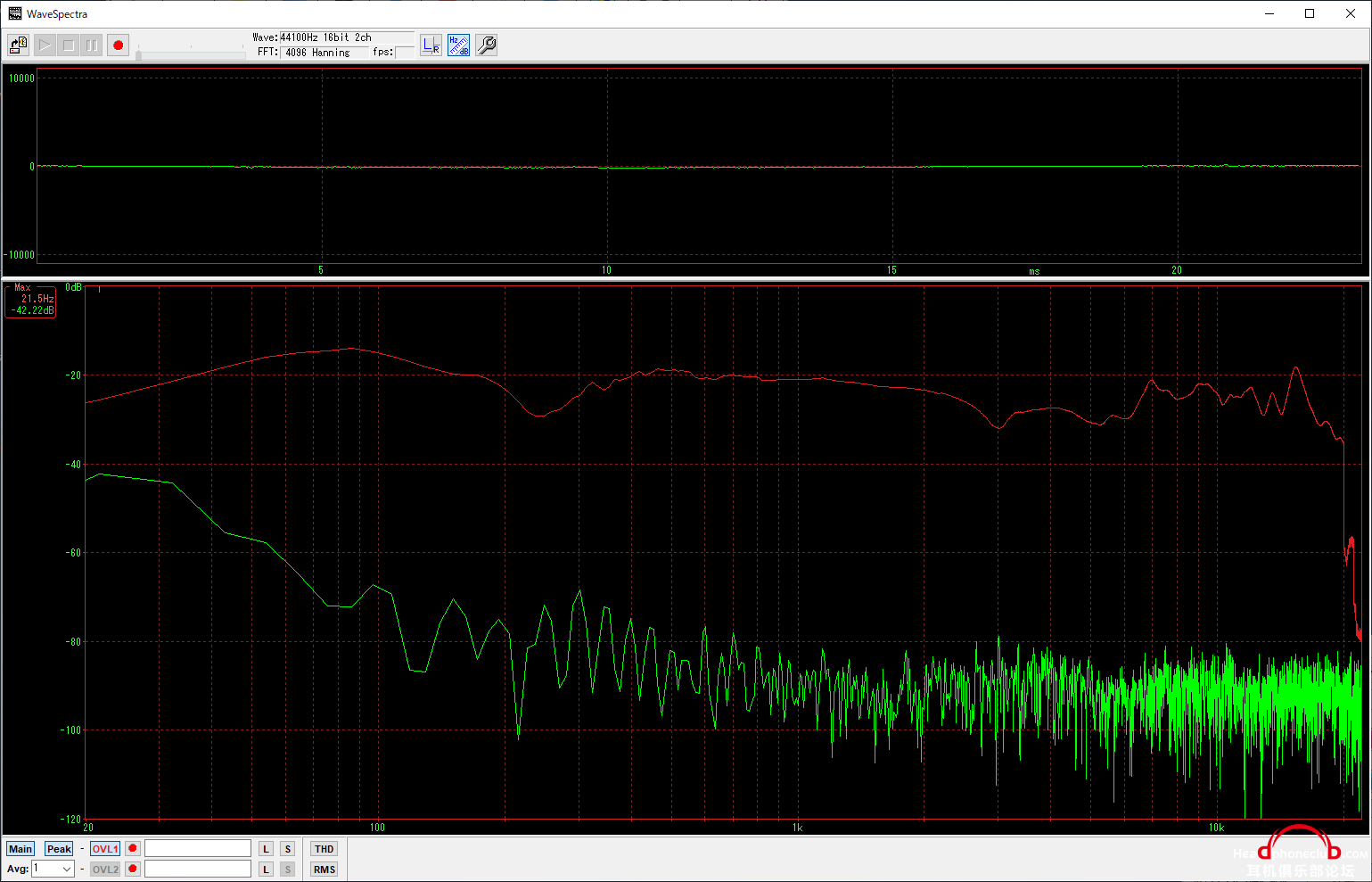Click the S save button in OVL2 row
The height and width of the screenshot is (882, 1372).
[x=288, y=870]
